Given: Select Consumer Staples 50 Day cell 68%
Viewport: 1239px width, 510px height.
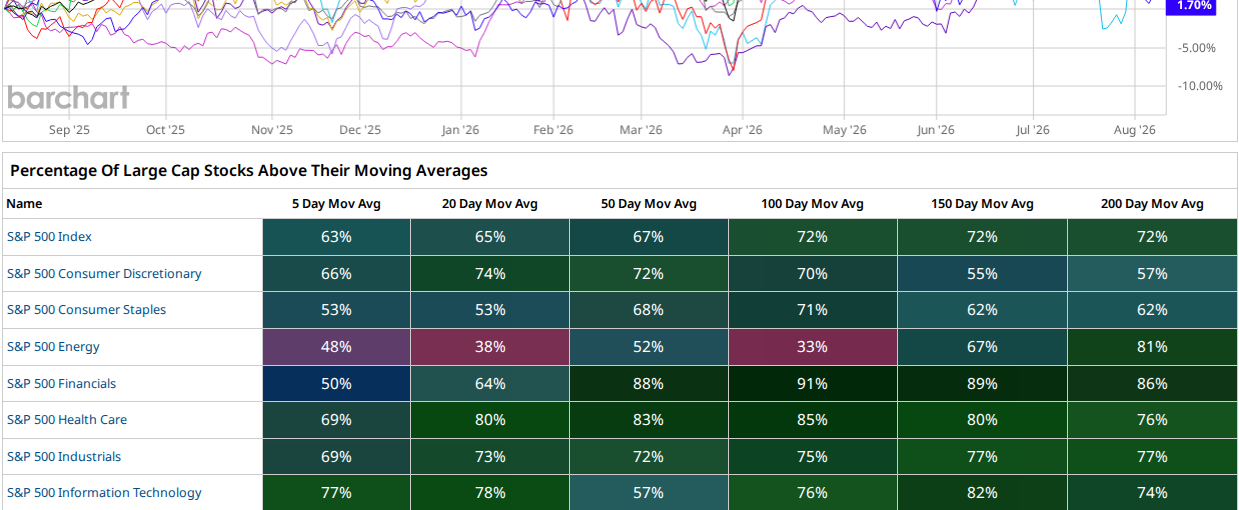Looking at the screenshot, I should coord(648,310).
